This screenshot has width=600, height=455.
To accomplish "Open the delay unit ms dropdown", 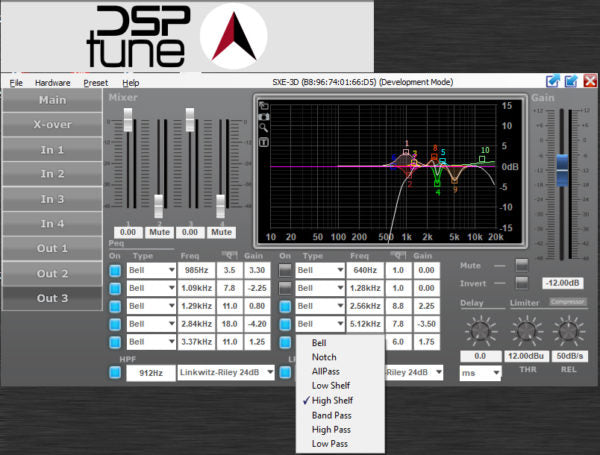I will (480, 373).
